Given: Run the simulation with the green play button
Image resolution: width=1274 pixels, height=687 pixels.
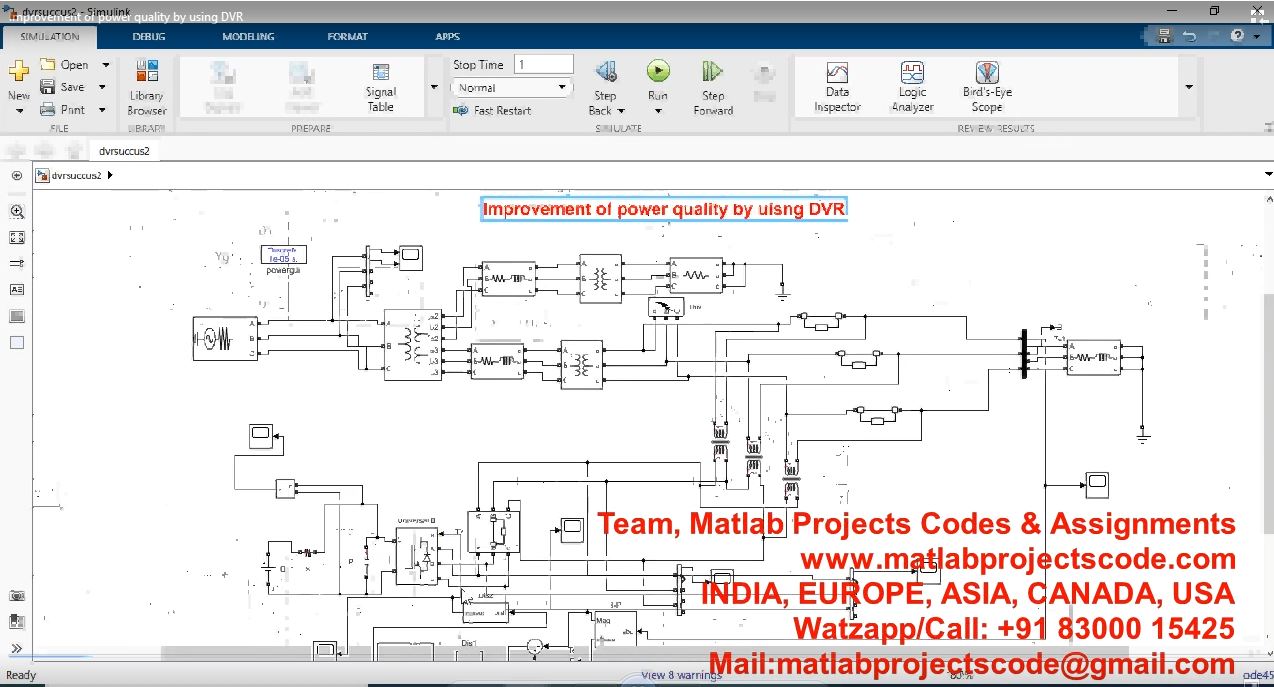Looking at the screenshot, I should coord(657,71).
